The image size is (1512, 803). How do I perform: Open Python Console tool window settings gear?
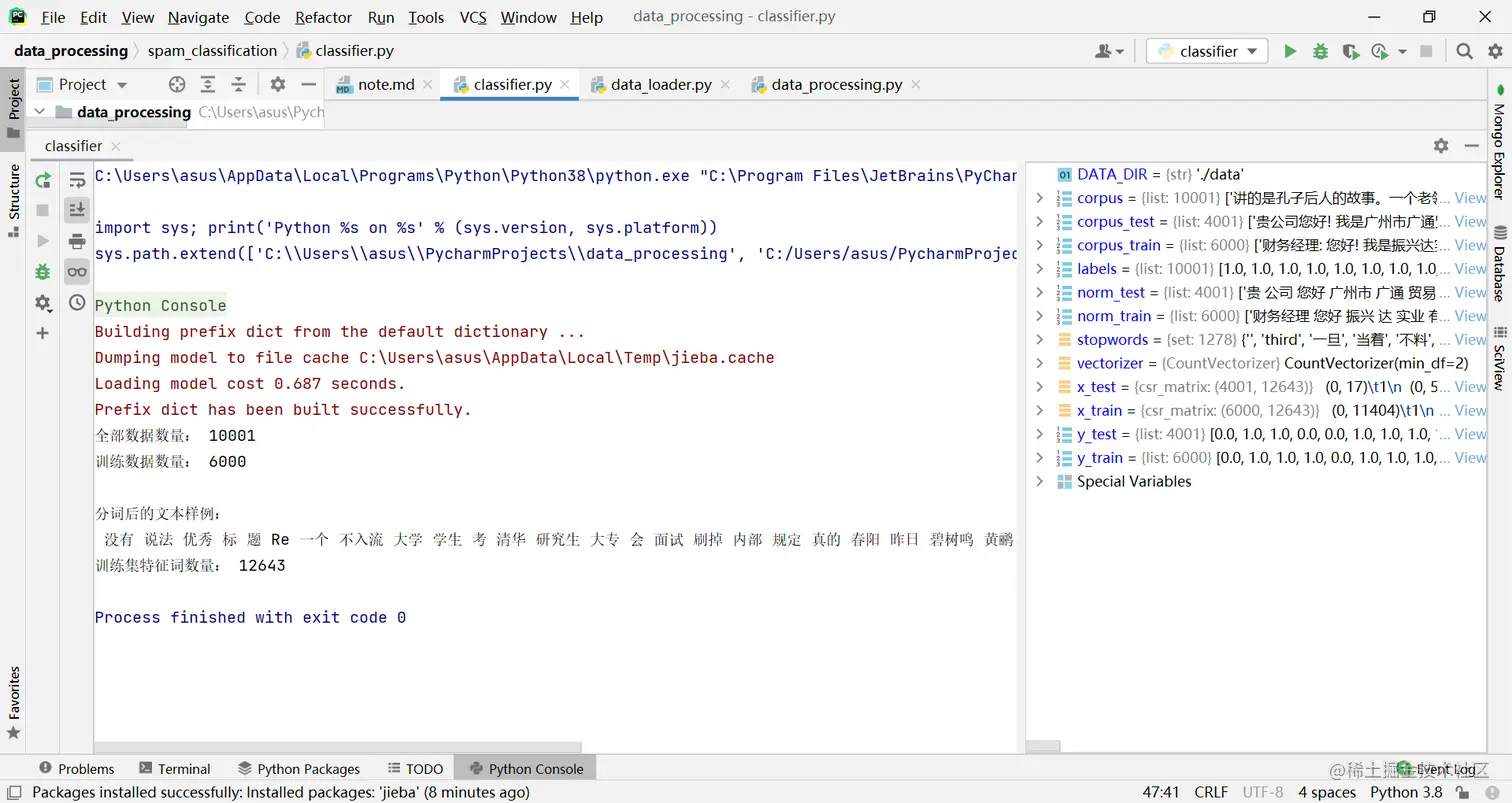point(1441,145)
